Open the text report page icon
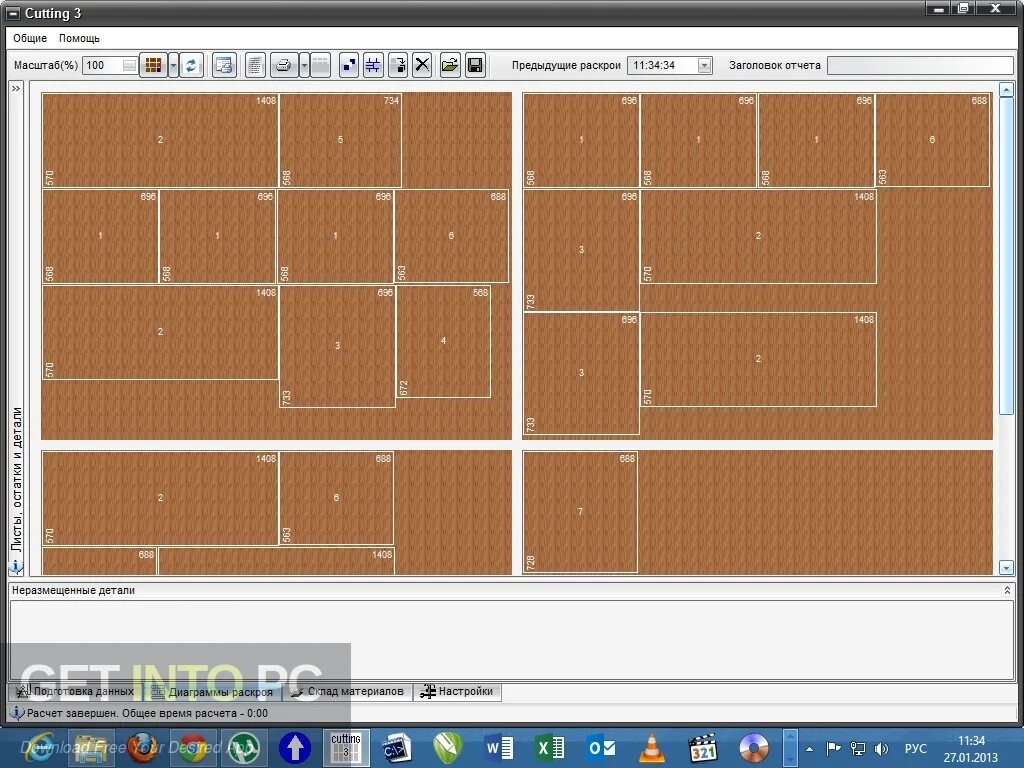The height and width of the screenshot is (768, 1024). coord(255,65)
